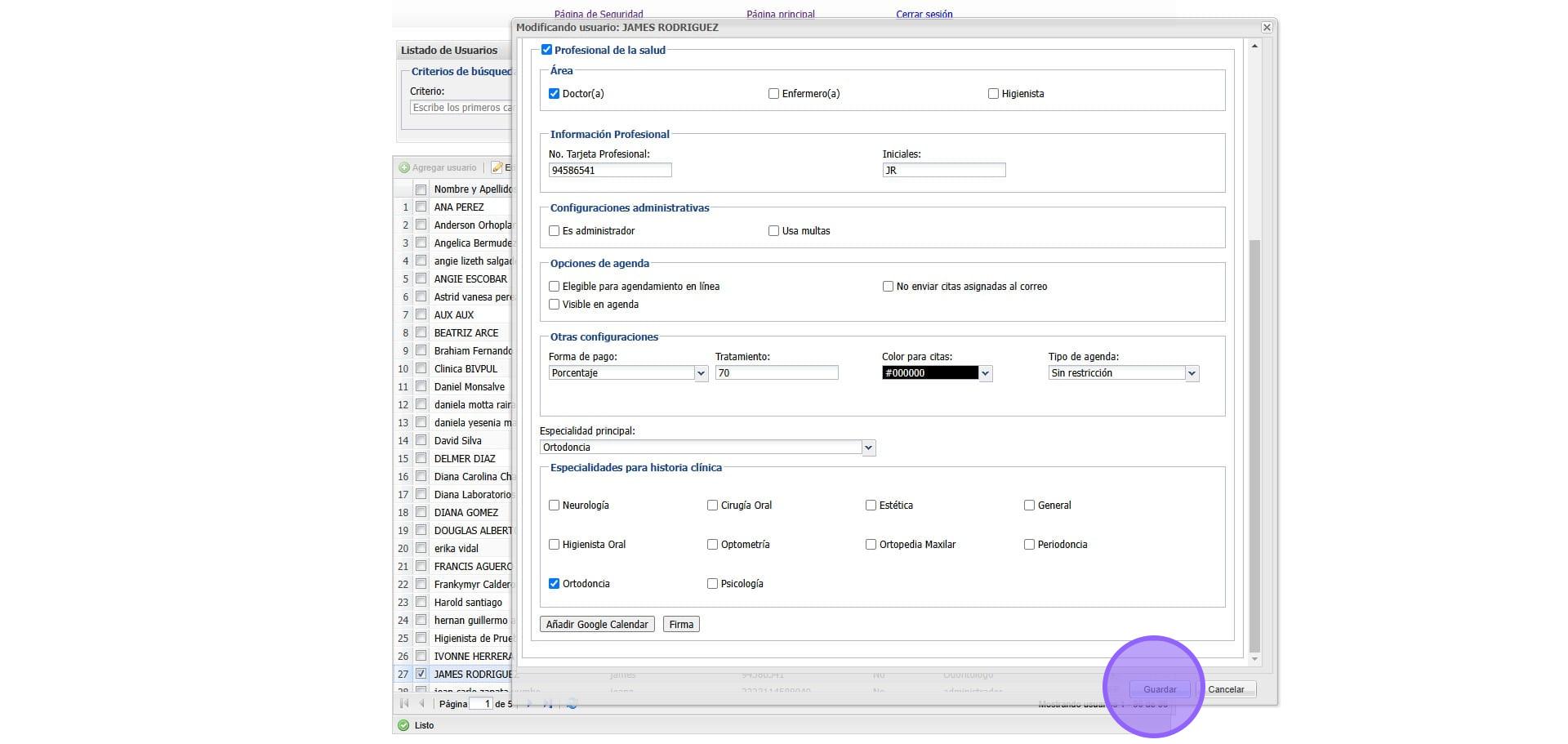Click the green Listo status icon

click(403, 725)
